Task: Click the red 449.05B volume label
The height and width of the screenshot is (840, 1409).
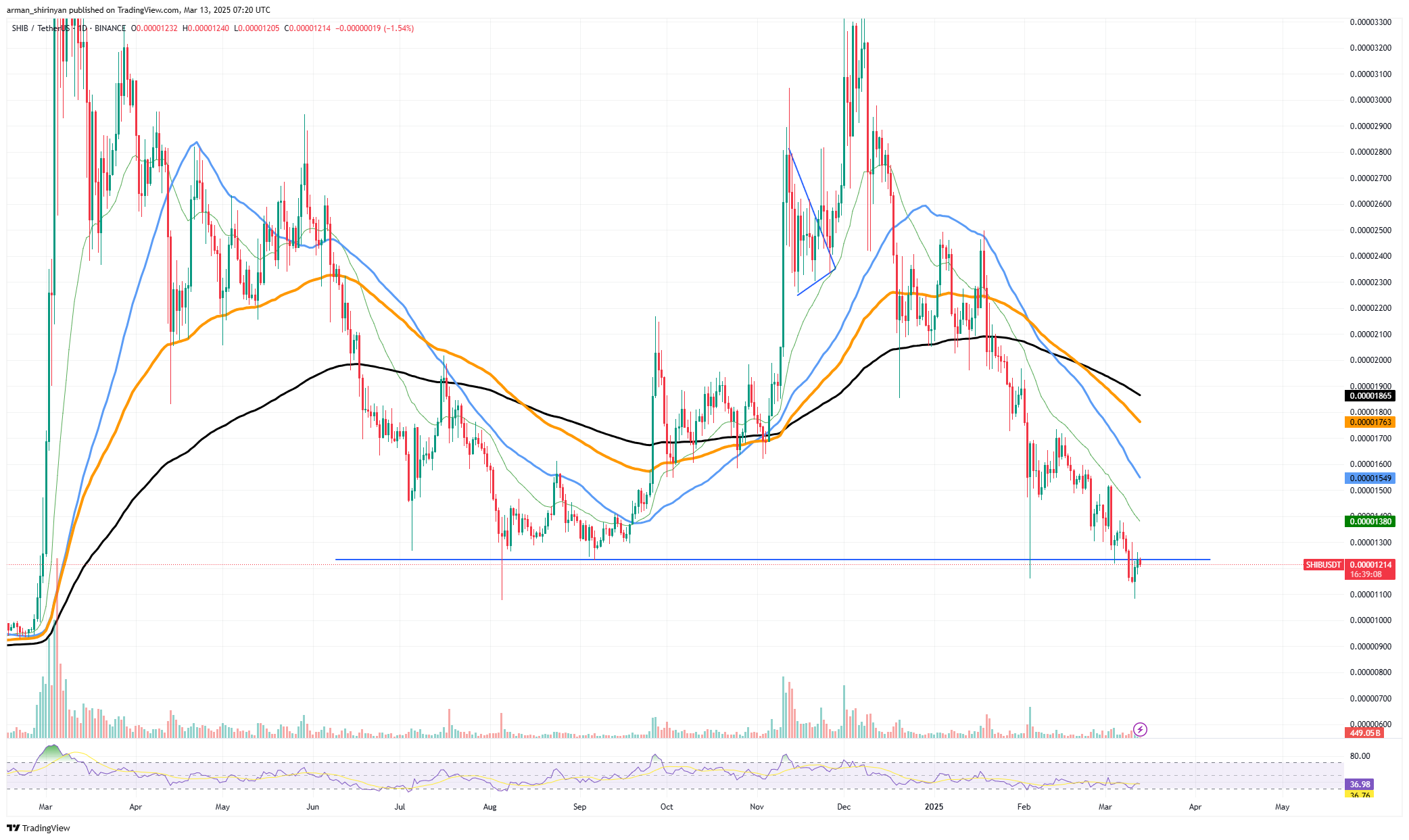Action: (1364, 733)
